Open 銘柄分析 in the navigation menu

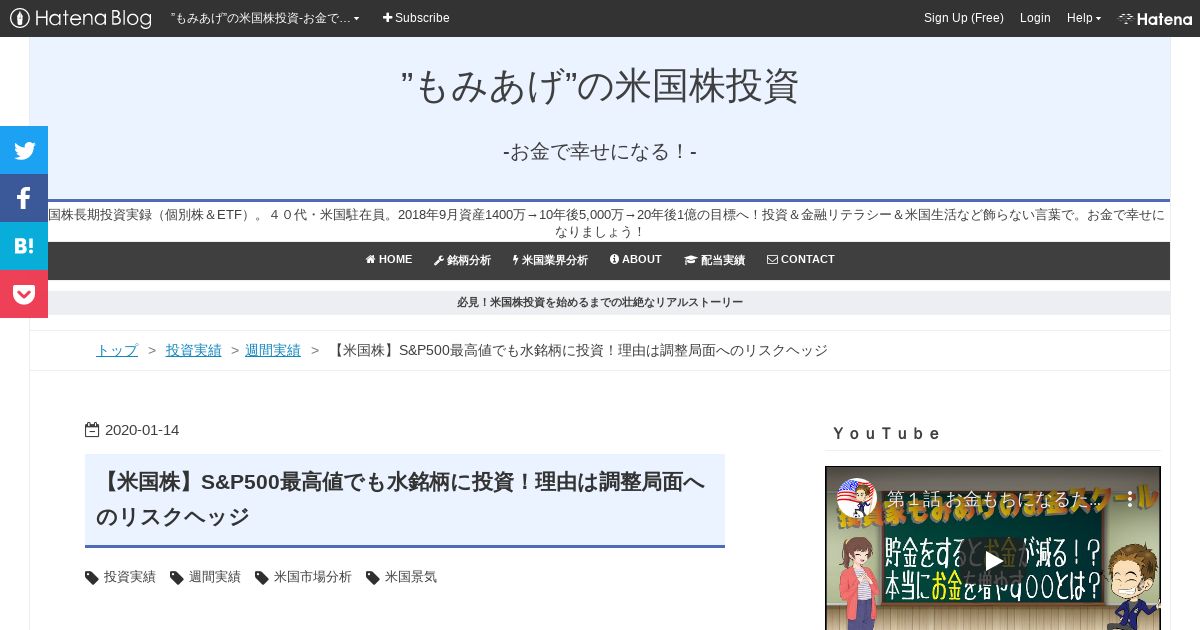462,260
